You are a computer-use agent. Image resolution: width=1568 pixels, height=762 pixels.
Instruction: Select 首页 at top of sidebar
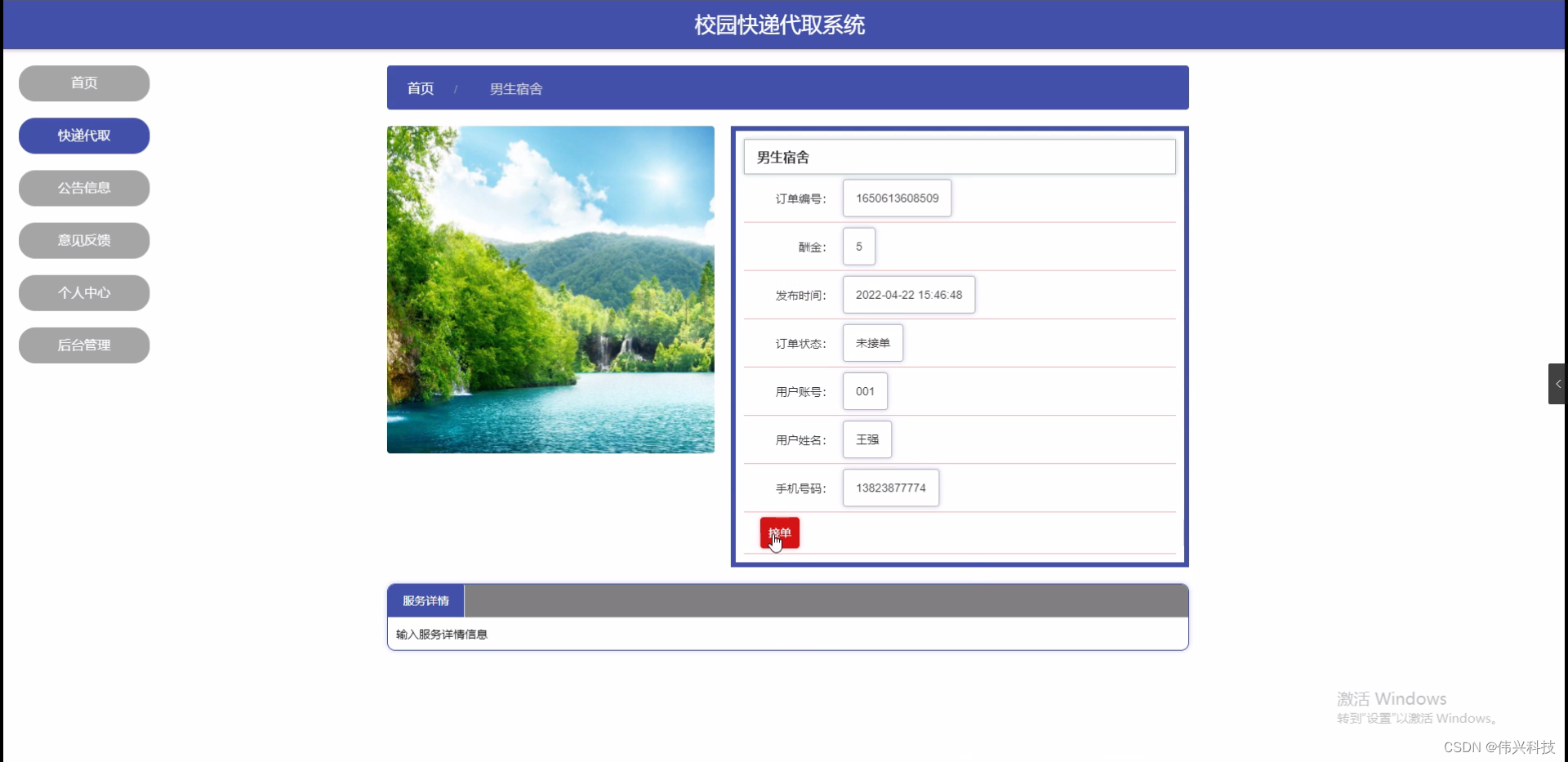(83, 82)
